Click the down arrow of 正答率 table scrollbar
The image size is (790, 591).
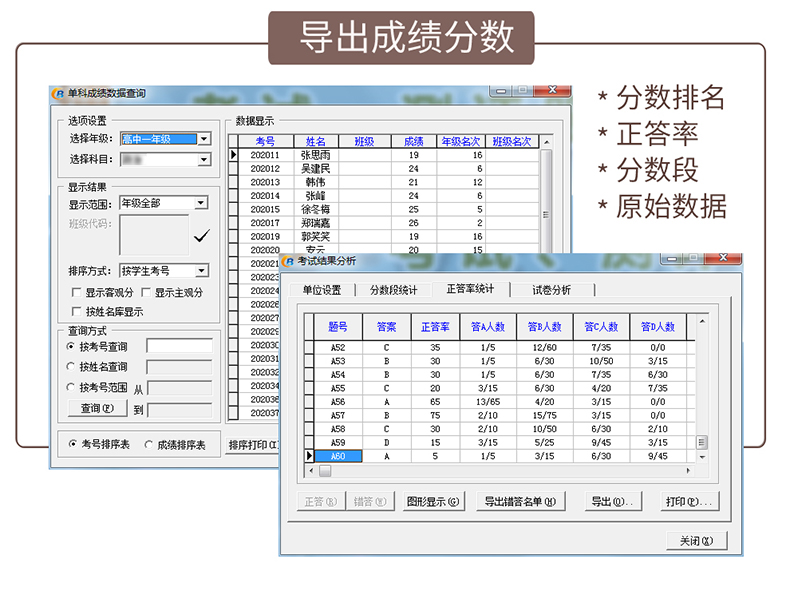(x=702, y=456)
